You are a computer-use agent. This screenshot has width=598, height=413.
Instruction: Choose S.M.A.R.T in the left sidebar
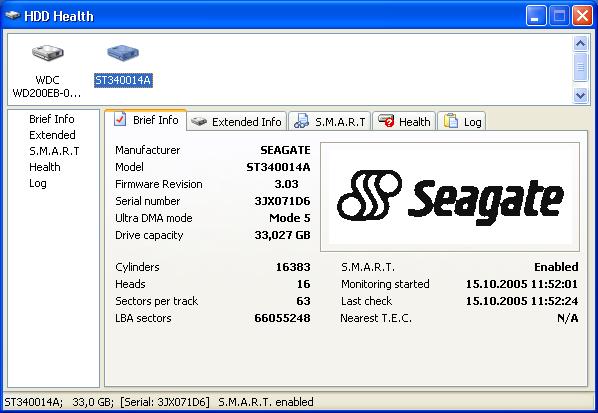[54, 151]
